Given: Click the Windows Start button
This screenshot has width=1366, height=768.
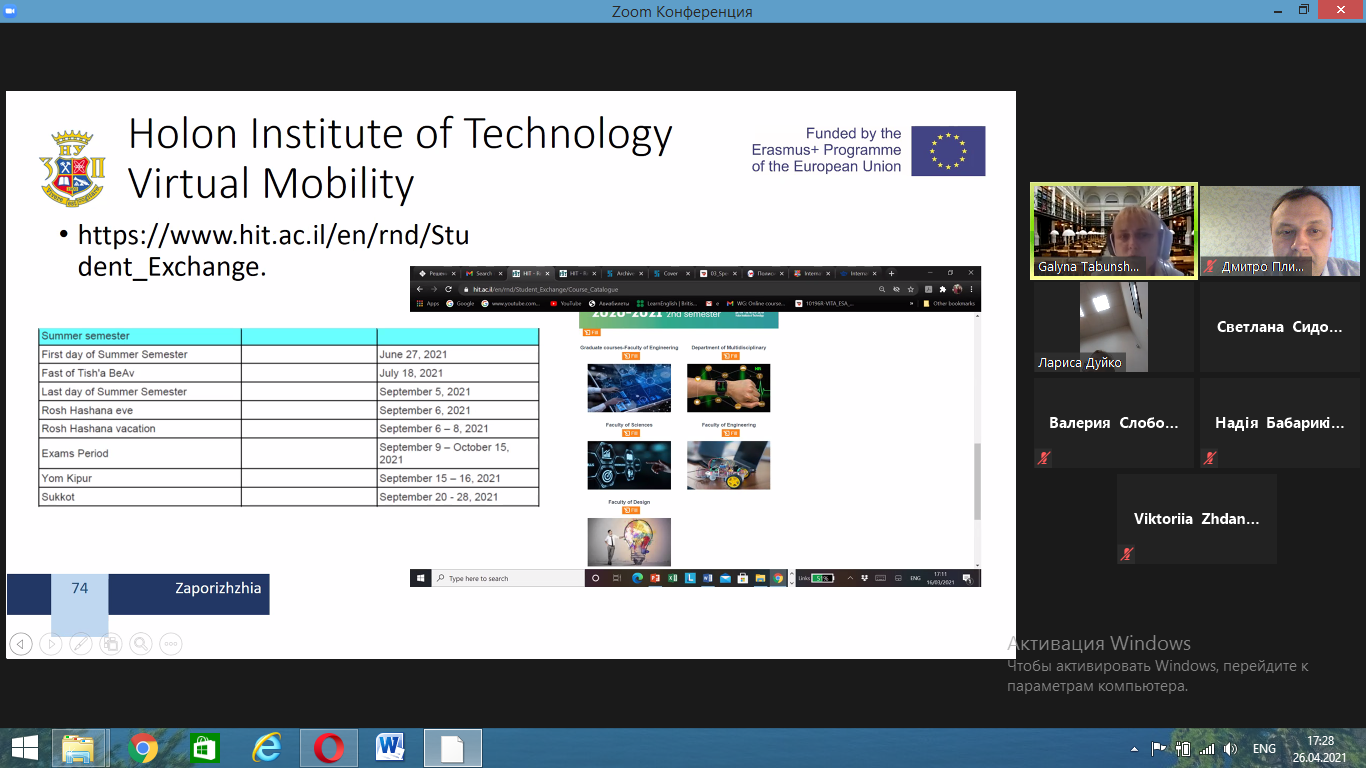Looking at the screenshot, I should coord(24,748).
